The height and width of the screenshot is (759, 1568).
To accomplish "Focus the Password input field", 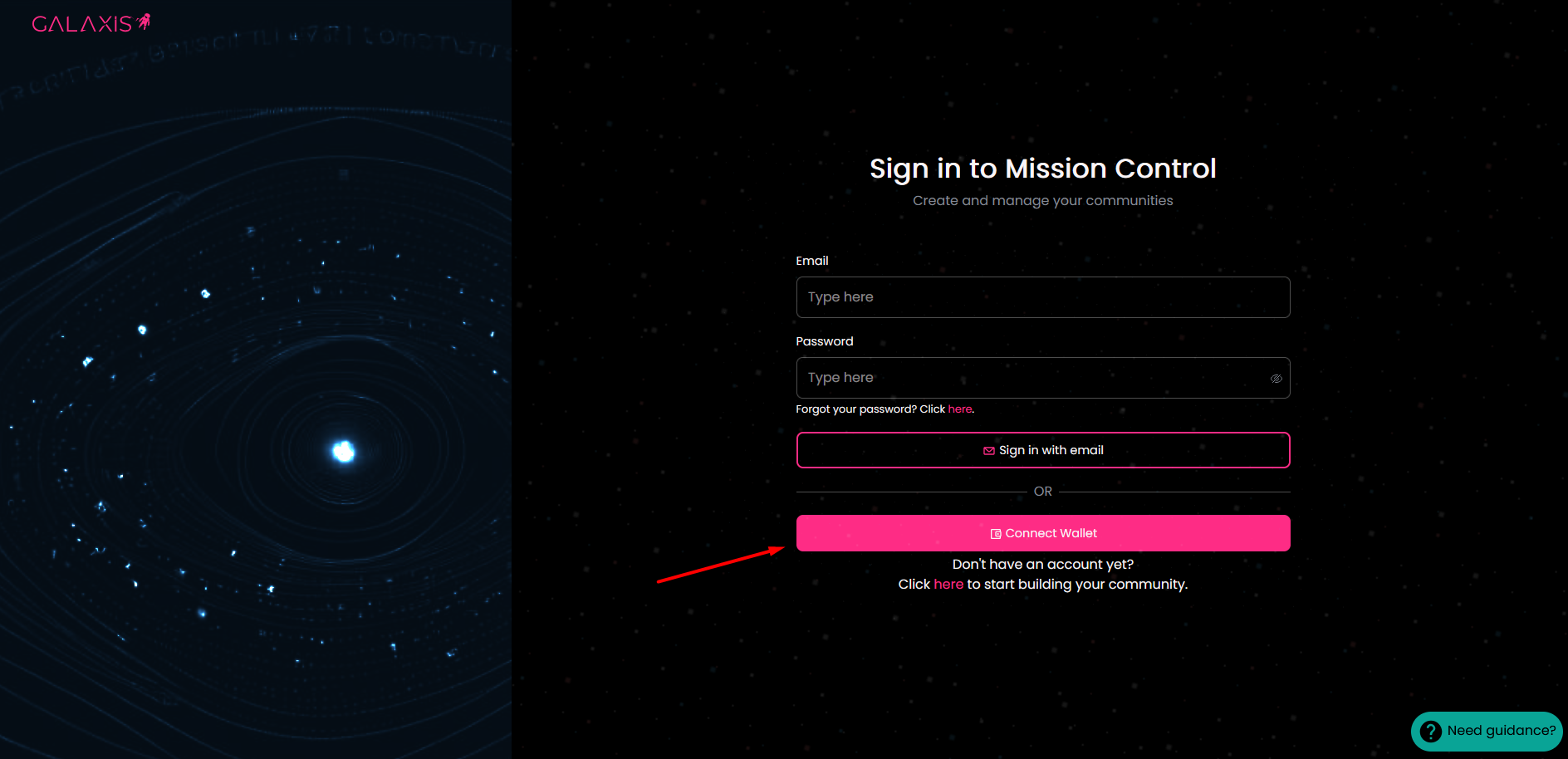I will pyautogui.click(x=1030, y=378).
